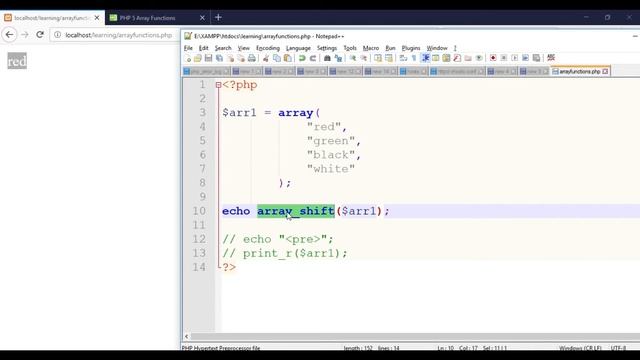The height and width of the screenshot is (360, 640).
Task: Click the highlighted array_shift function name
Action: 296,211
